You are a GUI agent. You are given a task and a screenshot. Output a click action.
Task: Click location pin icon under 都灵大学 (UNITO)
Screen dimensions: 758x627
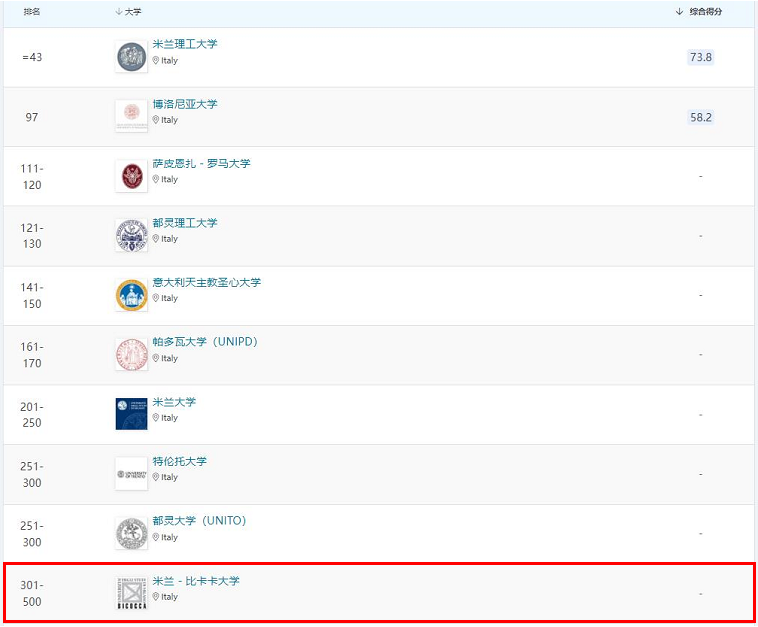click(x=156, y=537)
